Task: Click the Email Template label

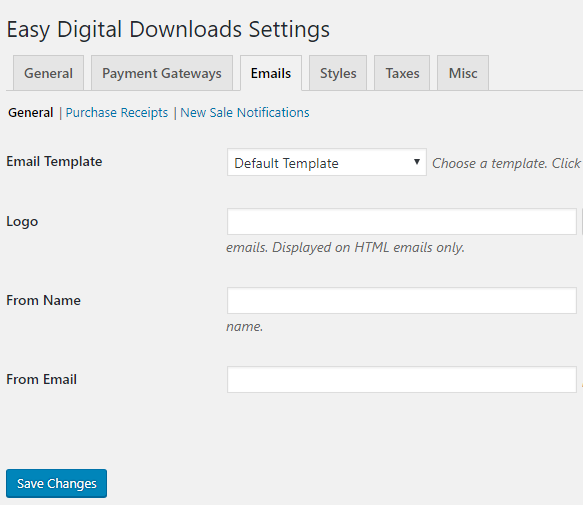Action: click(54, 161)
